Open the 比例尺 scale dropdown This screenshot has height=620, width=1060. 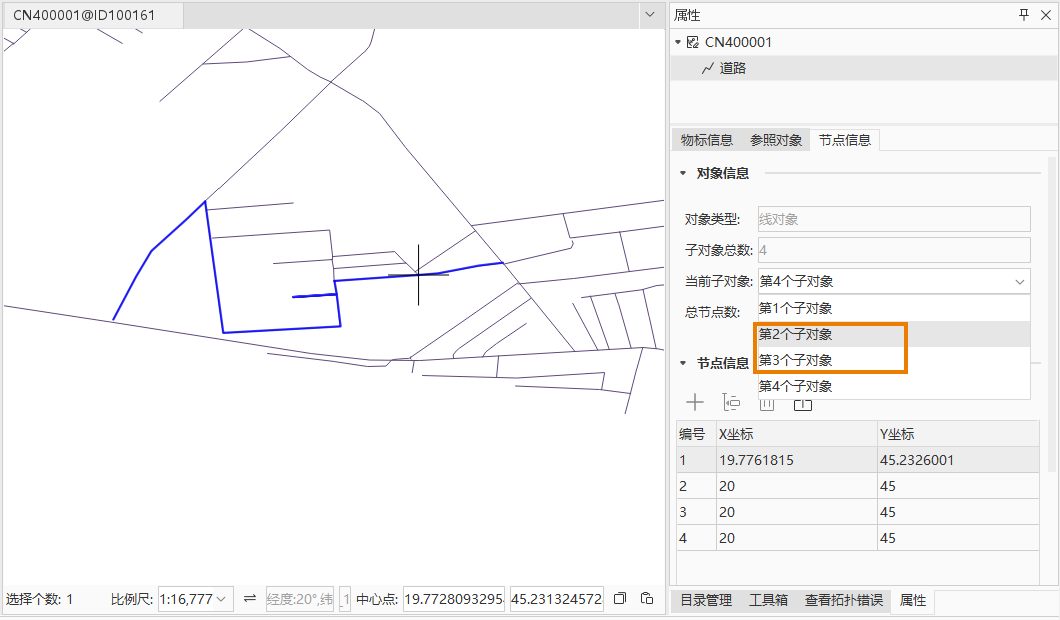[x=221, y=599]
